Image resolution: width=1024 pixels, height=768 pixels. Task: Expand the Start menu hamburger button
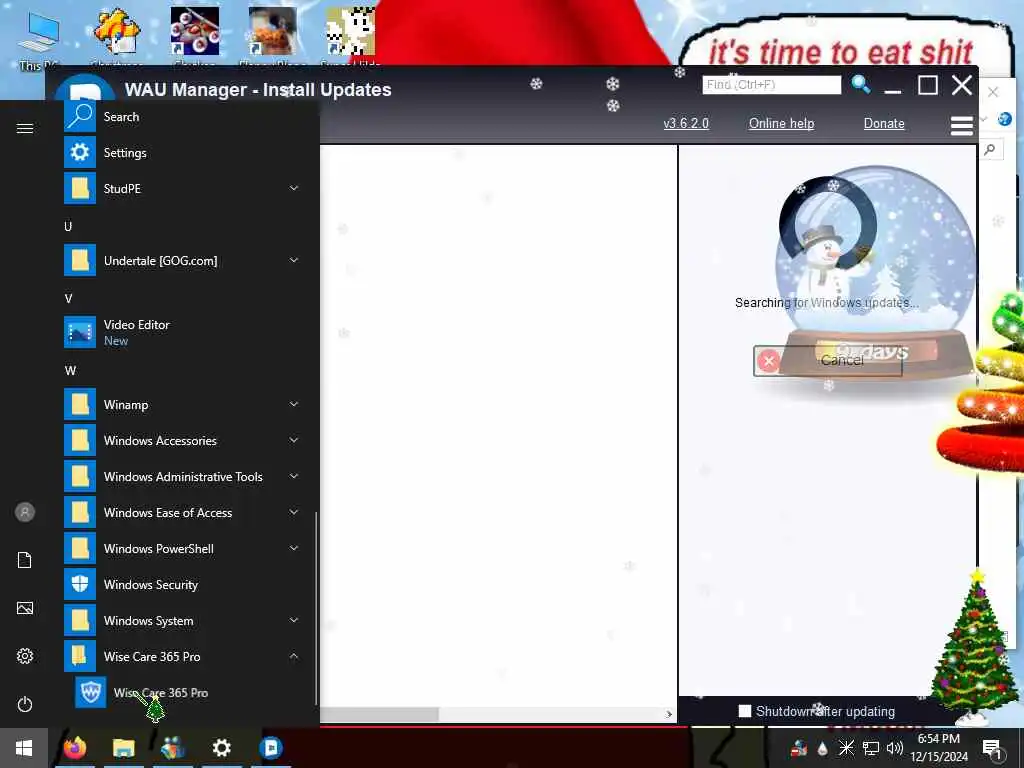[25, 129]
